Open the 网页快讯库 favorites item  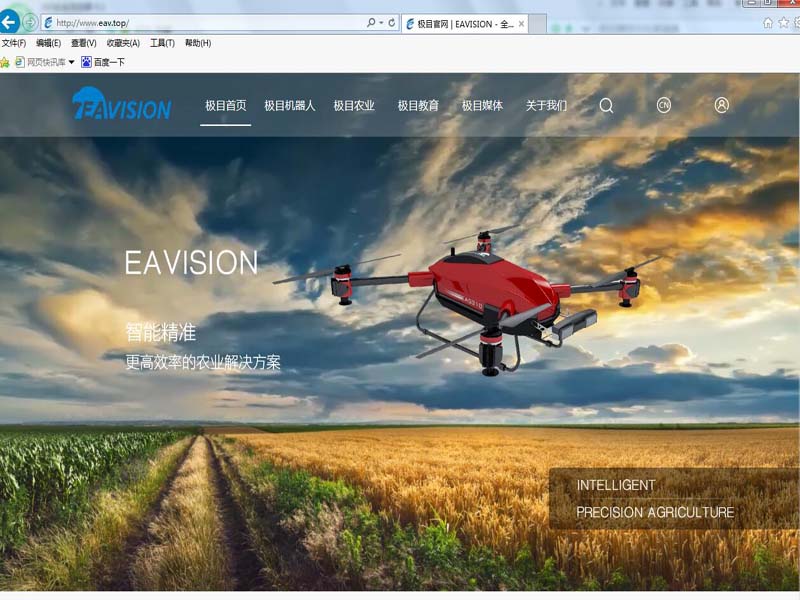tap(41, 62)
